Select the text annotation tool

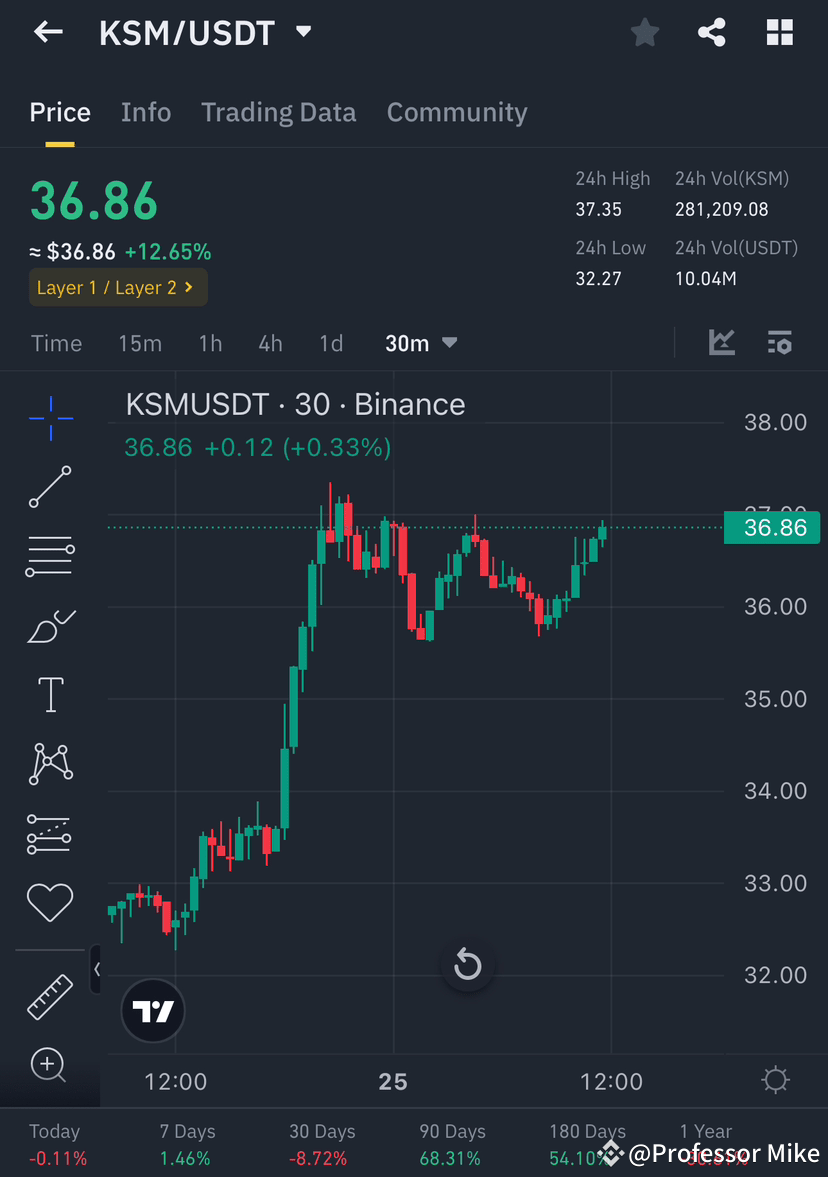tap(50, 694)
